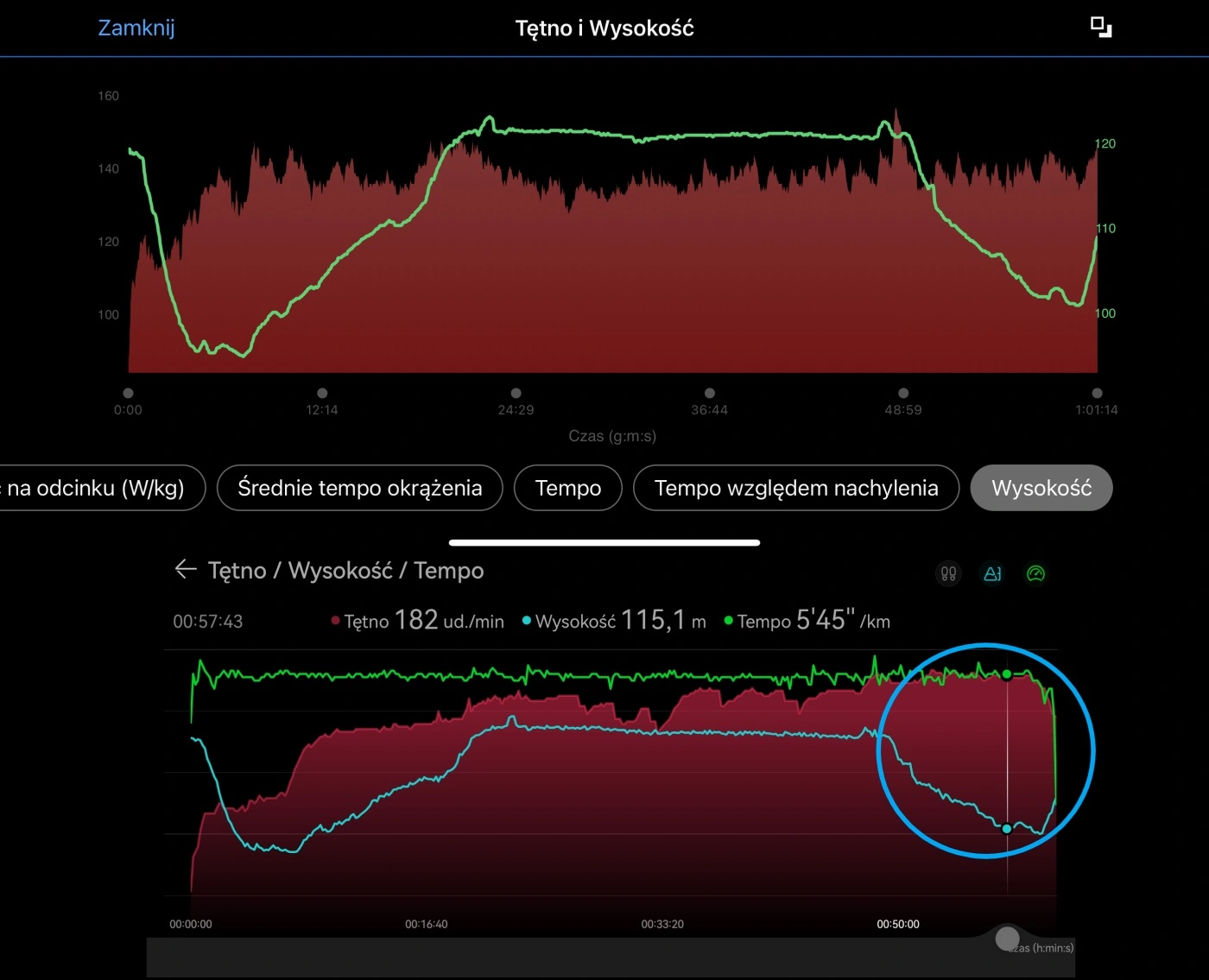
Task: Toggle the Wysokość data chip
Action: (x=1041, y=488)
